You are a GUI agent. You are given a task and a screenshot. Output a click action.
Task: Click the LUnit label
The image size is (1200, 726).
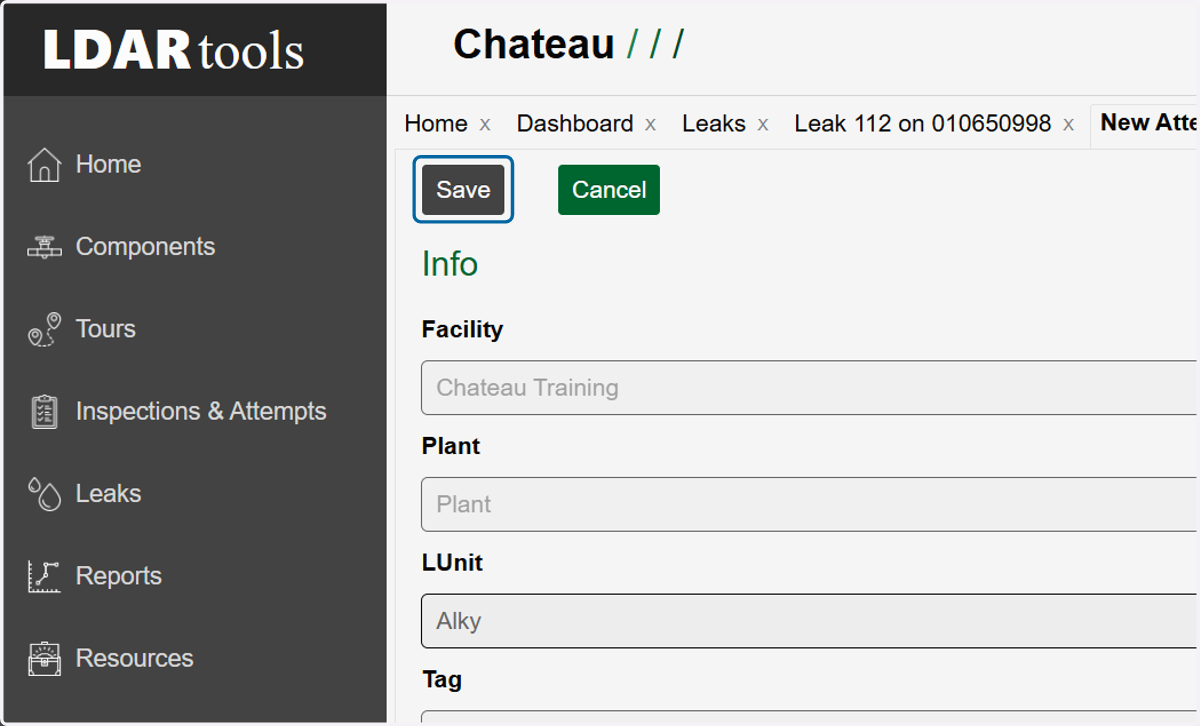[x=452, y=563]
